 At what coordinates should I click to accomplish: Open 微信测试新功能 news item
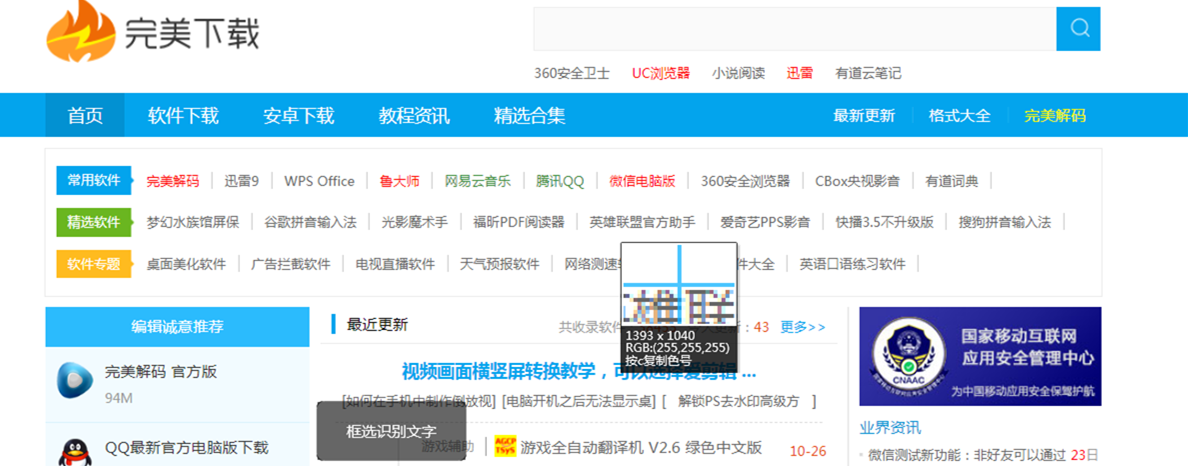(967, 455)
